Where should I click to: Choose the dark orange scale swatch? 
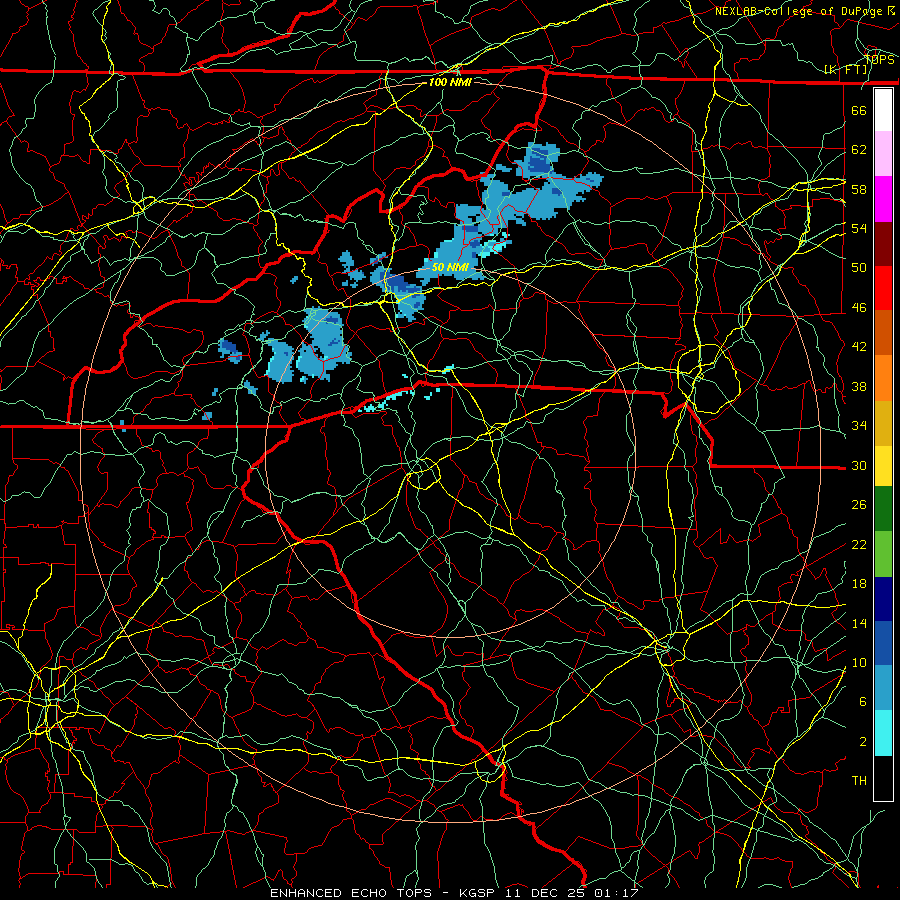tap(883, 333)
